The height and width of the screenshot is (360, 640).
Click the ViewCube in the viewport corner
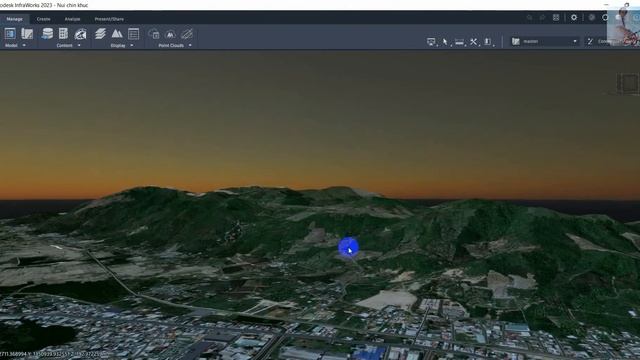[x=629, y=84]
